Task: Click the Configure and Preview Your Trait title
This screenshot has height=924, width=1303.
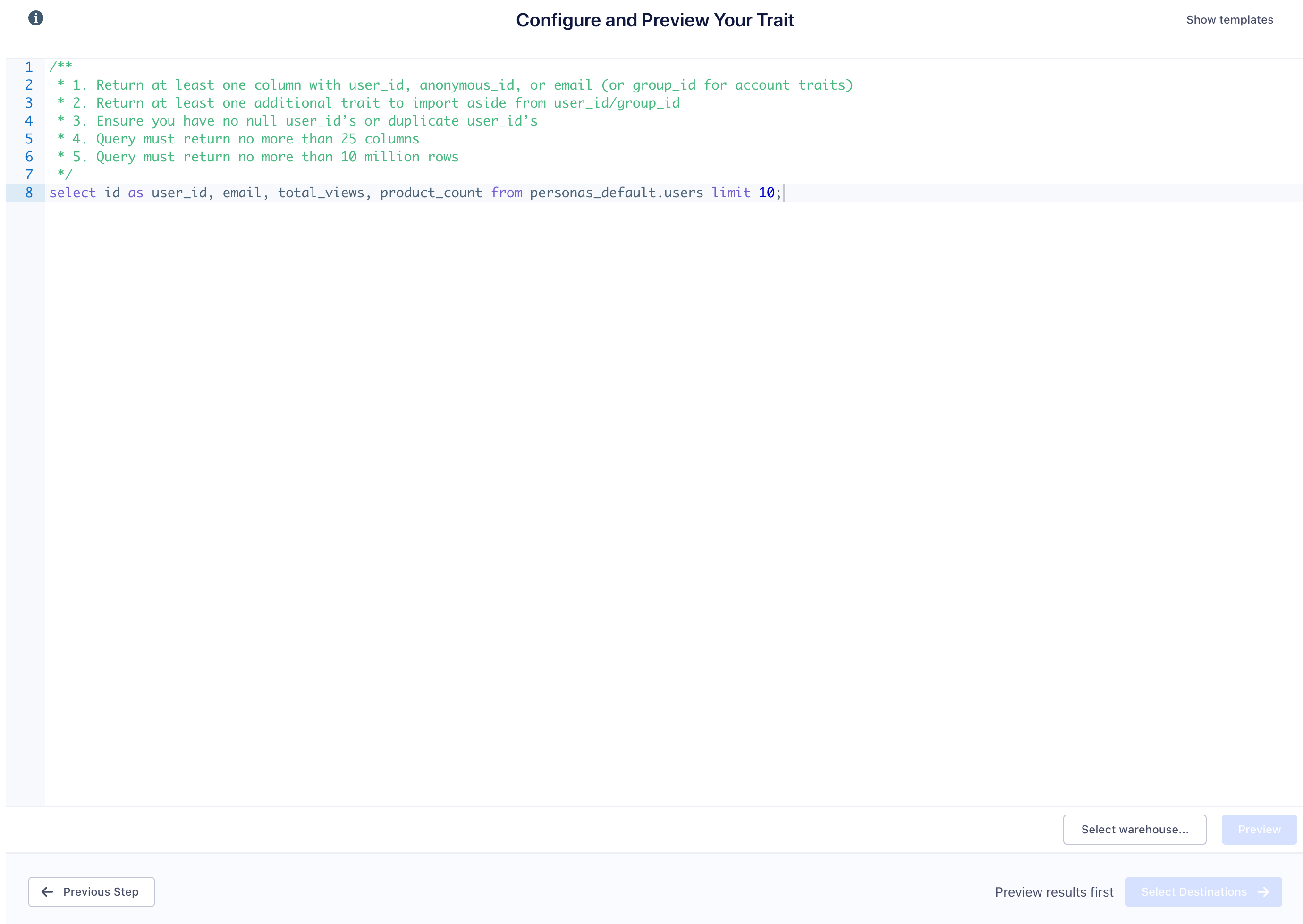Action: pos(655,20)
